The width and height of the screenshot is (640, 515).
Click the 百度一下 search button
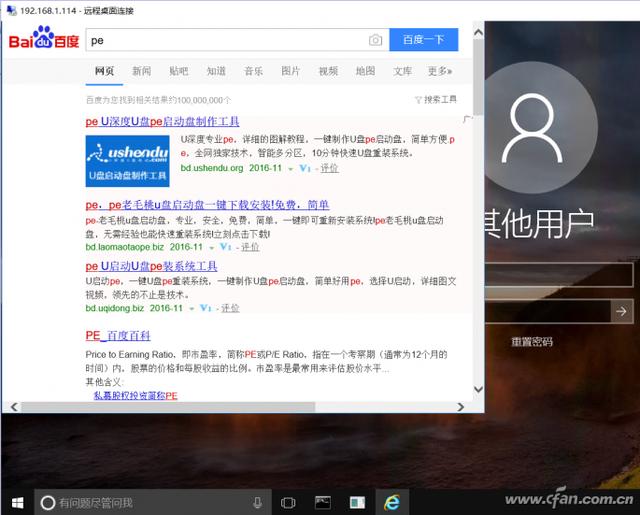pos(424,40)
